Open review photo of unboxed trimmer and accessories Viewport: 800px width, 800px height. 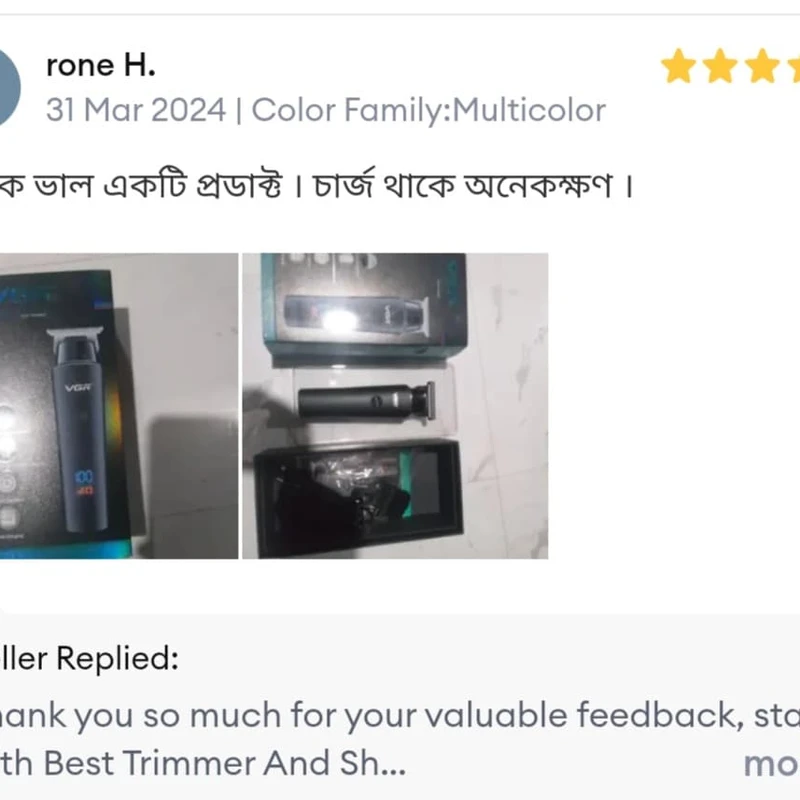(x=395, y=406)
